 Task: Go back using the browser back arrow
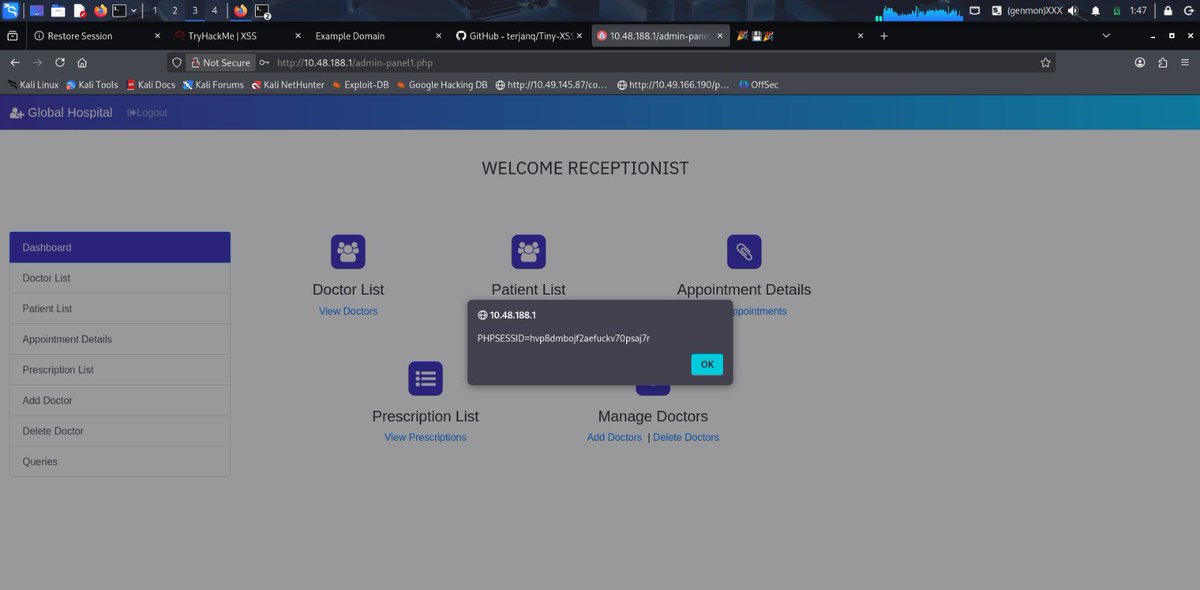pos(15,62)
